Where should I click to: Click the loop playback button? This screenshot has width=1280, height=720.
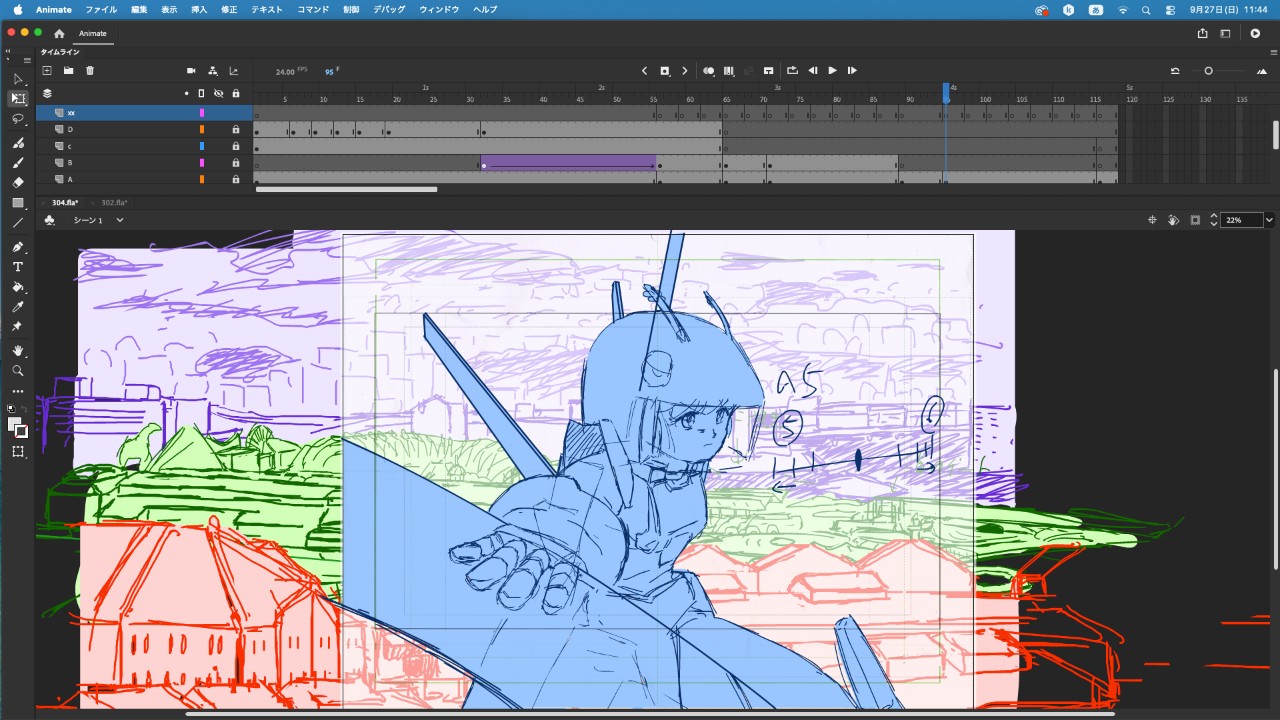[792, 71]
